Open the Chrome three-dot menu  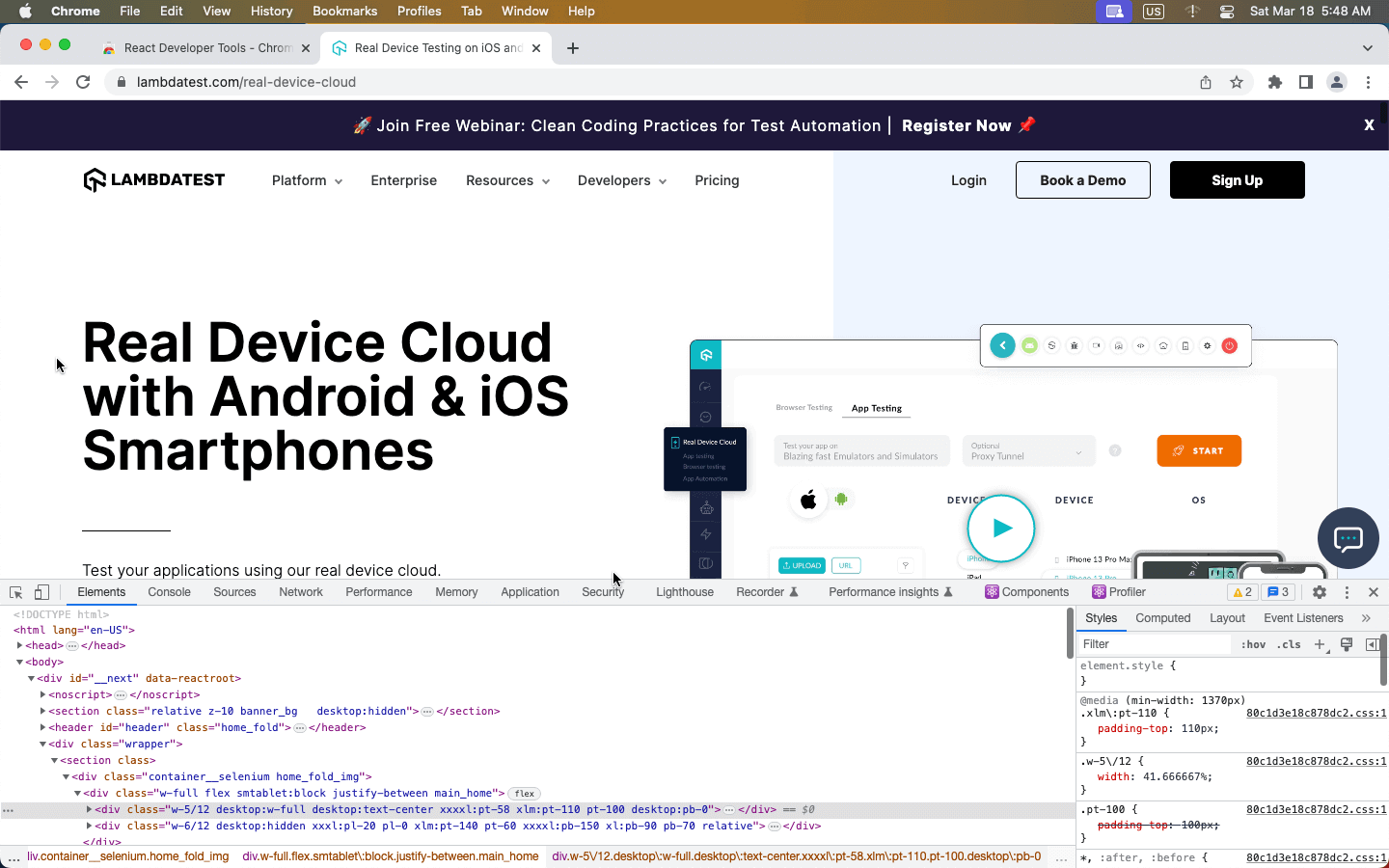pyautogui.click(x=1368, y=82)
